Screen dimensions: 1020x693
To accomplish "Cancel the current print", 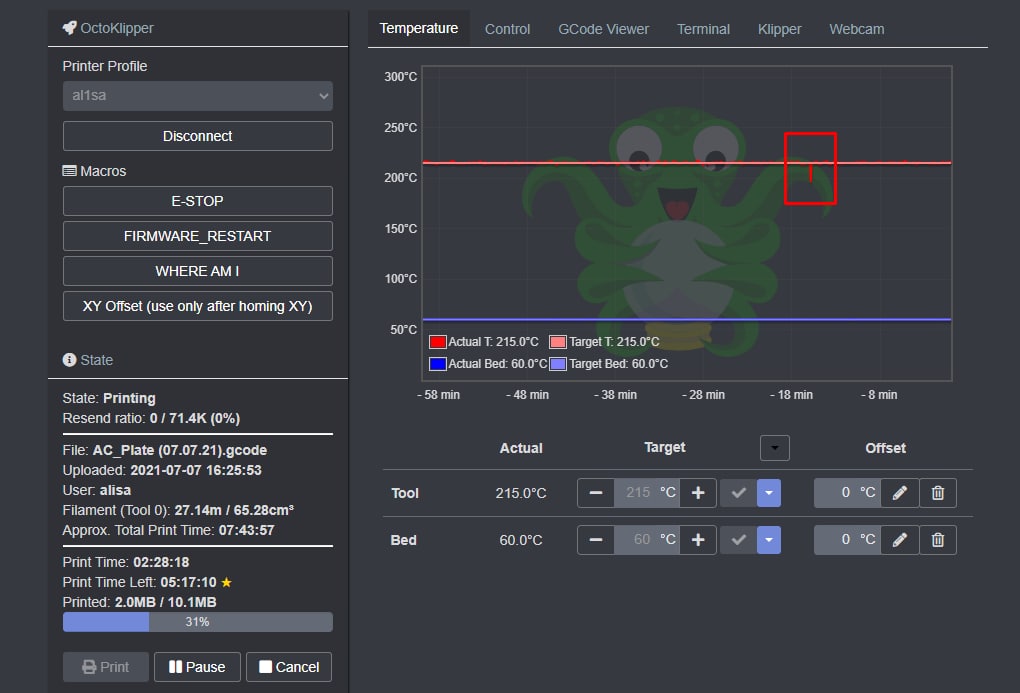I will [x=289, y=667].
